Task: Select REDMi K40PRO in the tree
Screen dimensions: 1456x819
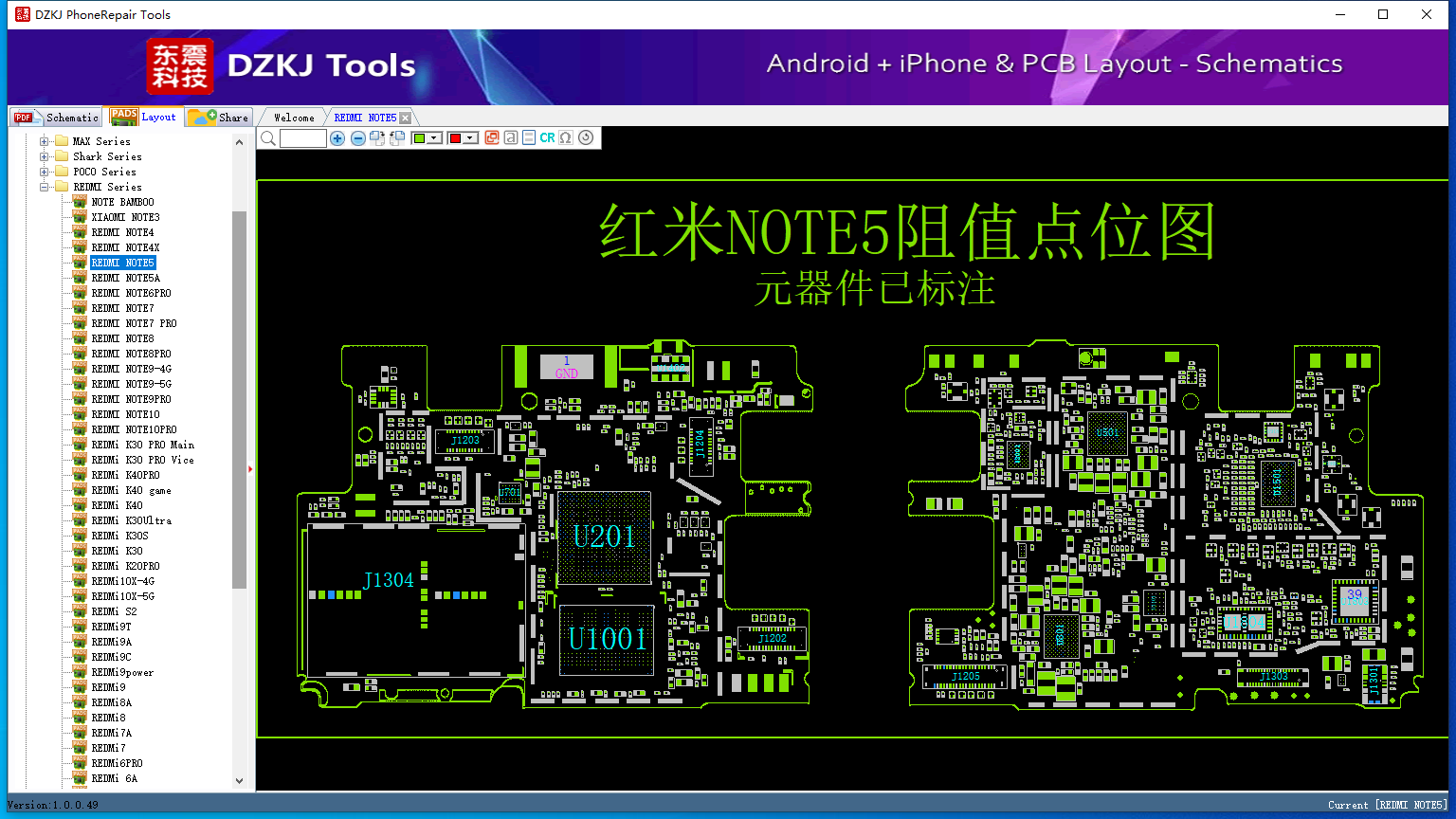Action: [x=125, y=475]
